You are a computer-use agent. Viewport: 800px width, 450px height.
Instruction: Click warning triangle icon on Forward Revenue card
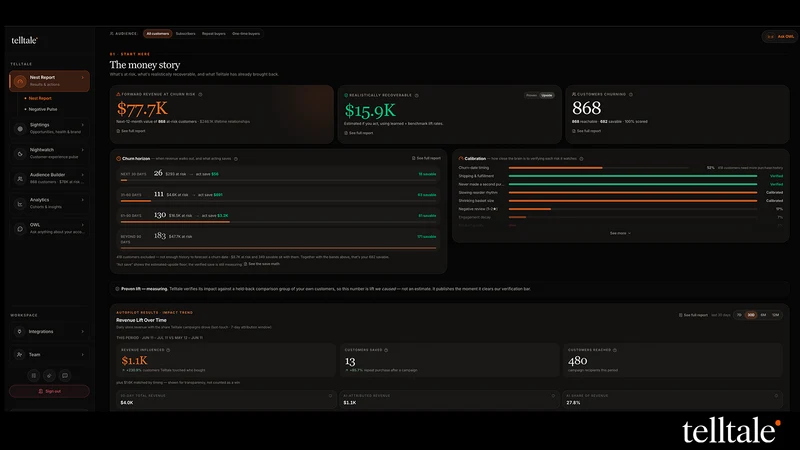118,94
